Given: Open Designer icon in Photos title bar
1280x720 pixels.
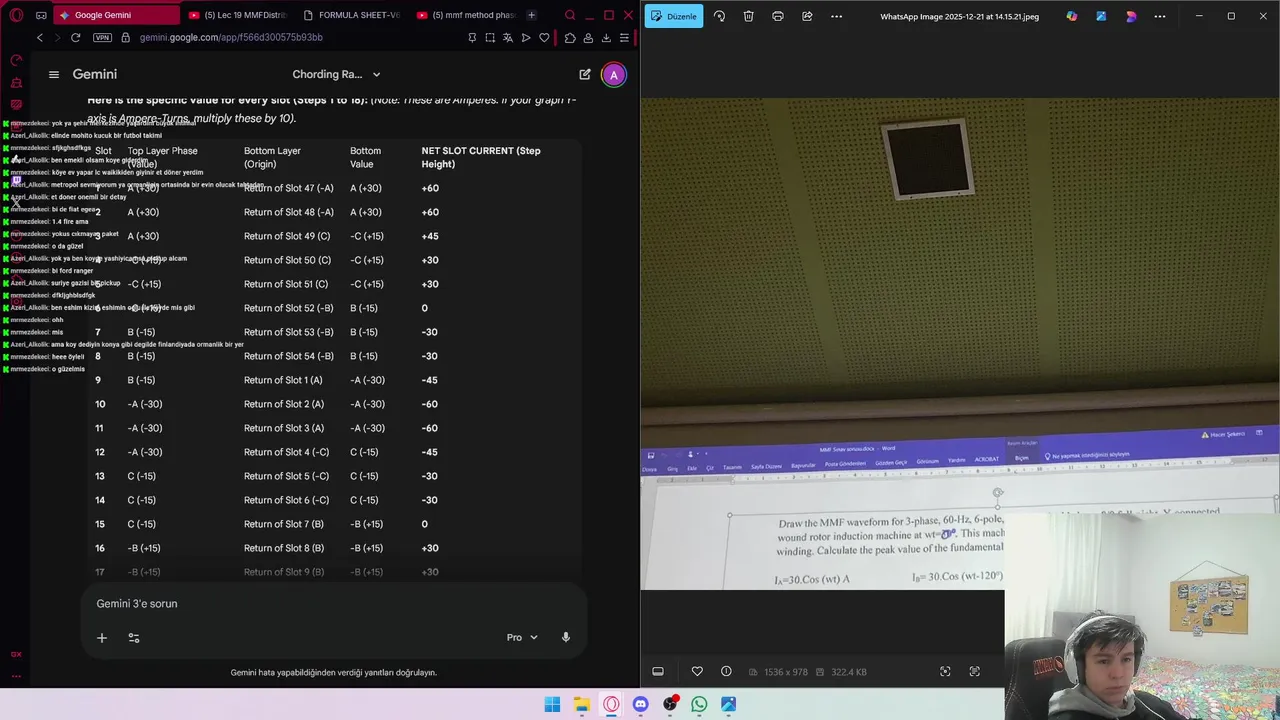Looking at the screenshot, I should 1101,16.
